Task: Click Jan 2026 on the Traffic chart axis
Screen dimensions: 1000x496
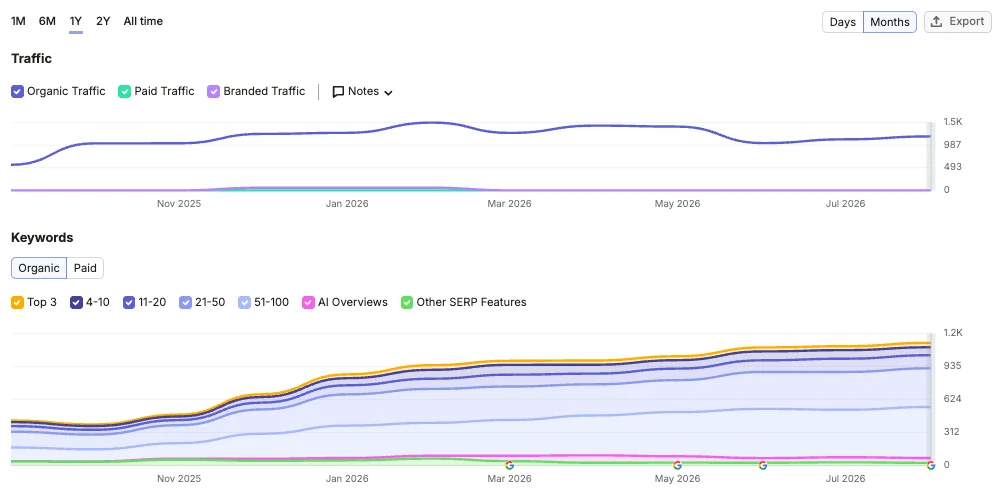Action: (347, 204)
